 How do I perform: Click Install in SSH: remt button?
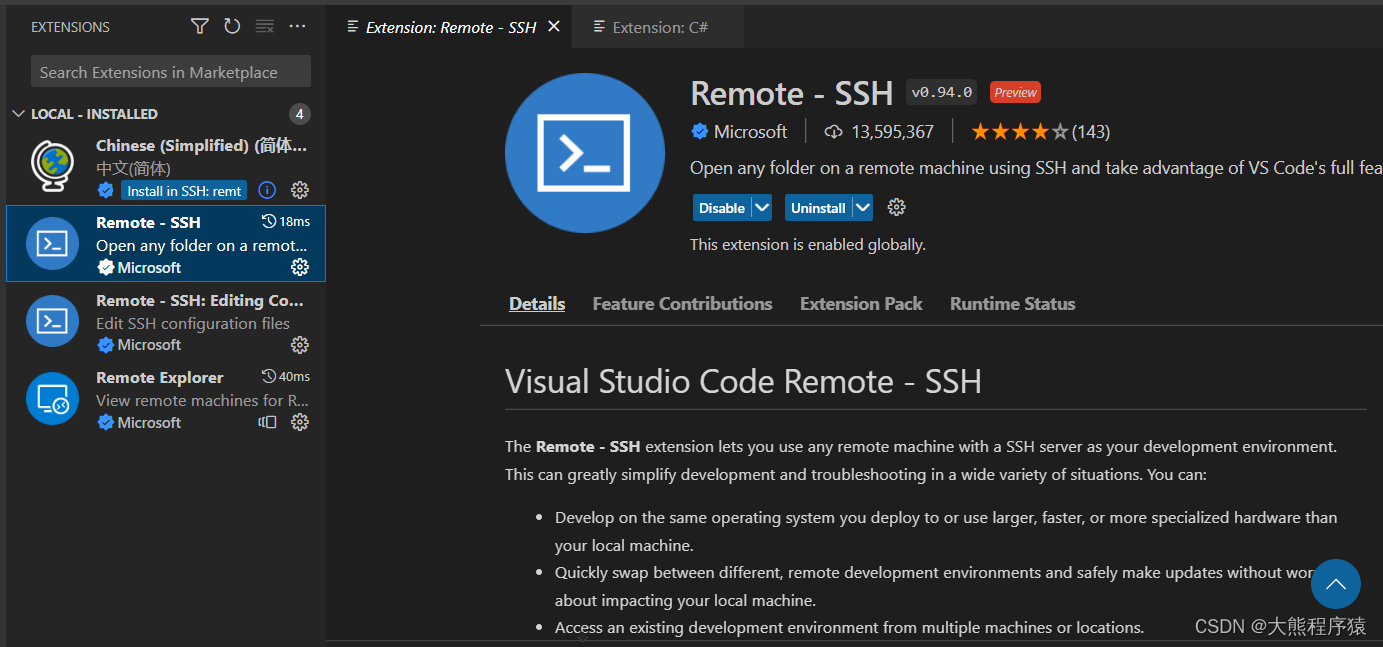point(185,190)
